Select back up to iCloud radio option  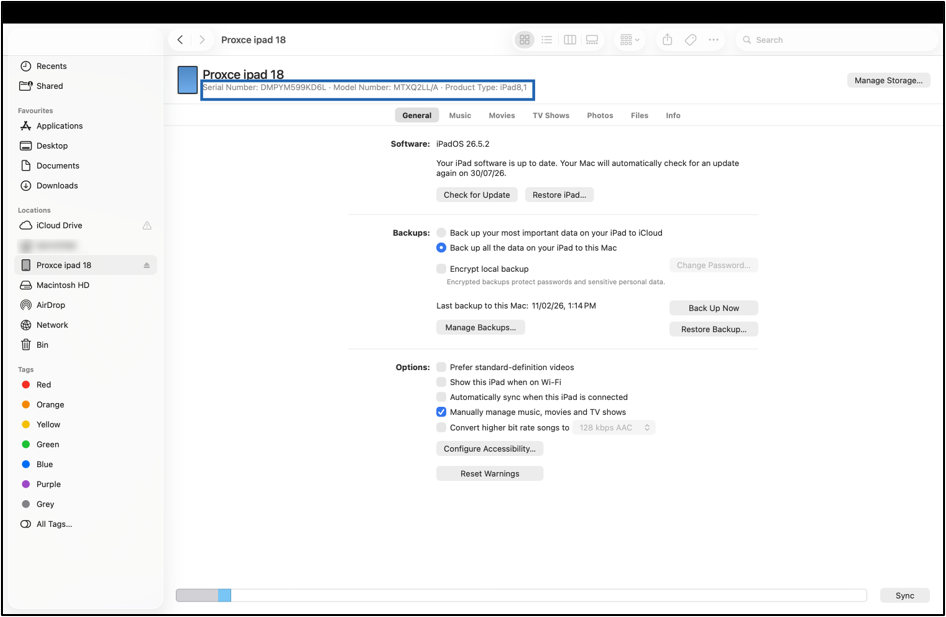441,233
